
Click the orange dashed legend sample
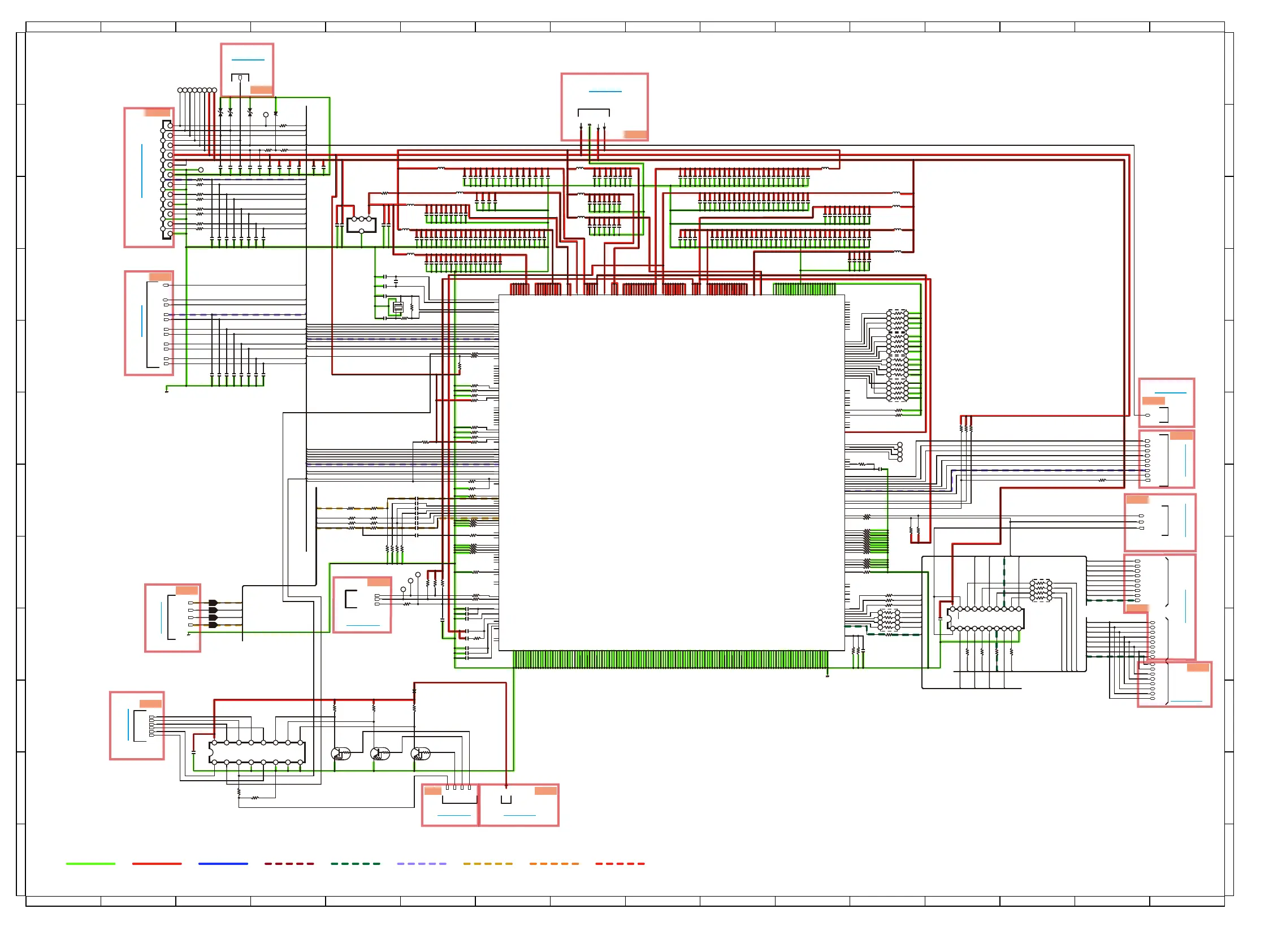[555, 864]
